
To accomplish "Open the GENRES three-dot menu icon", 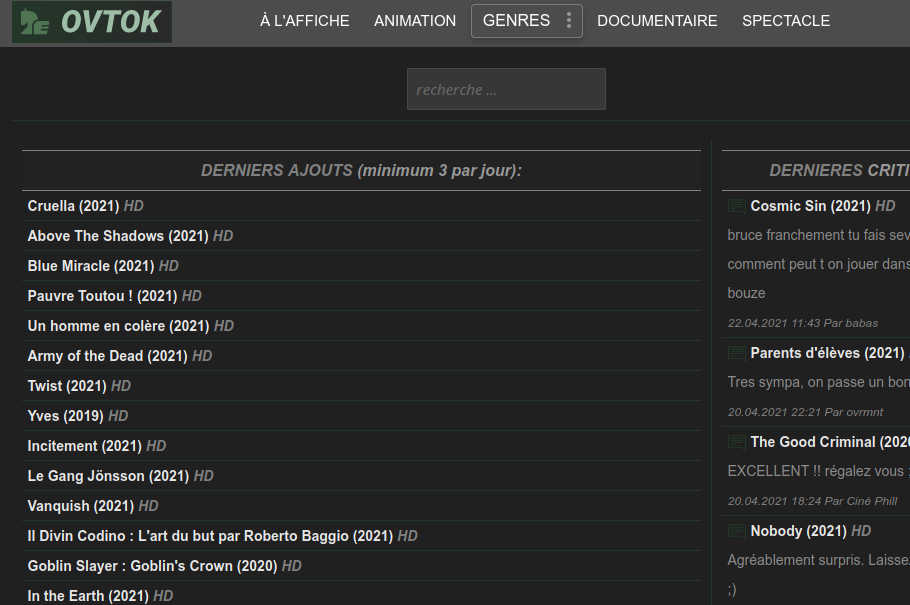I will tap(569, 20).
